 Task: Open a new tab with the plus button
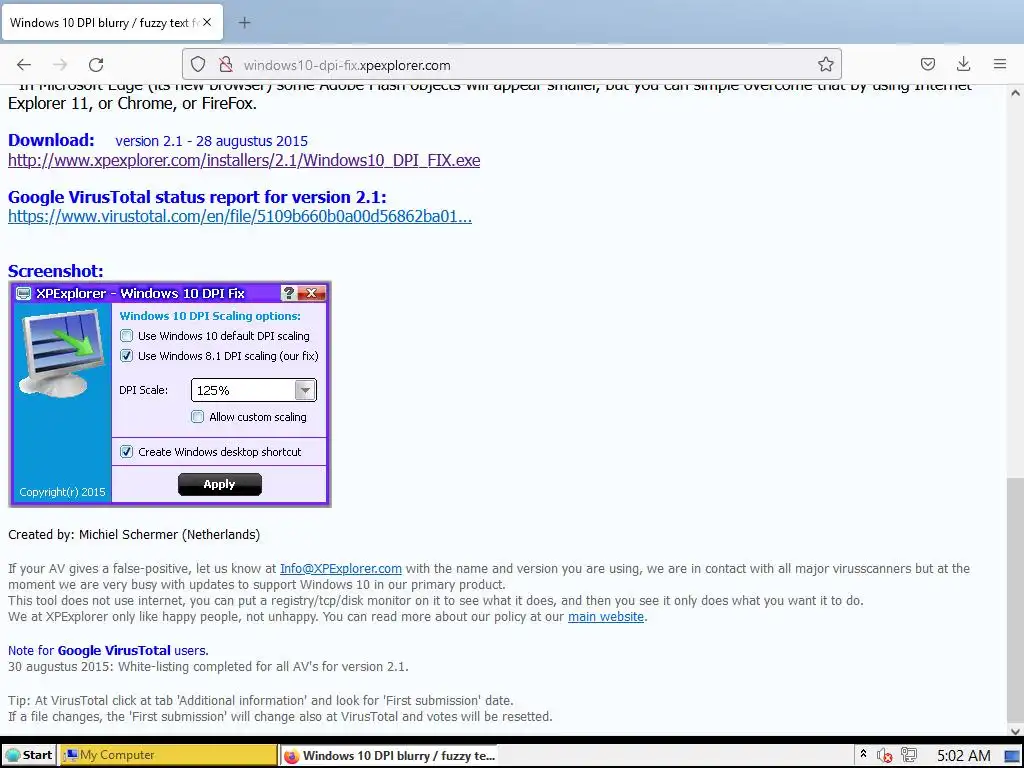(244, 23)
